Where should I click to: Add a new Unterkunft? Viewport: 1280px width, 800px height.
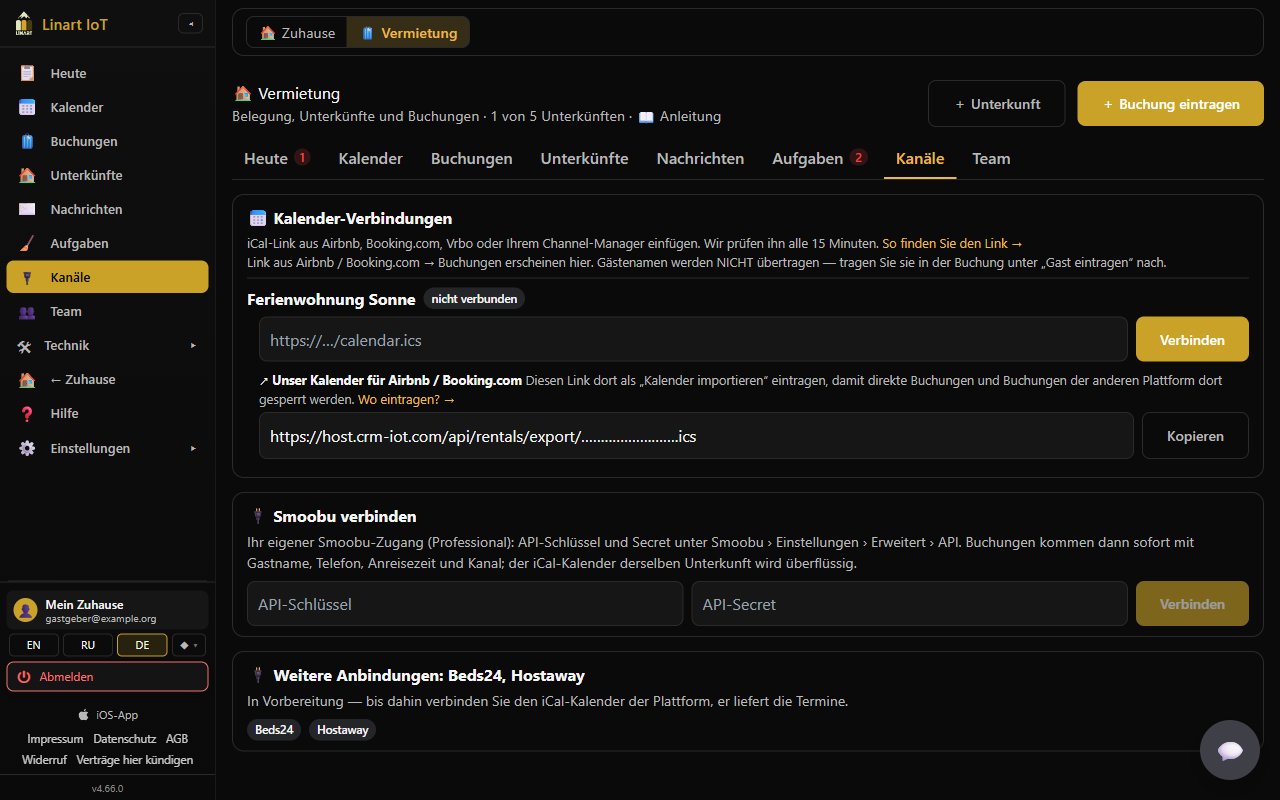coord(997,104)
